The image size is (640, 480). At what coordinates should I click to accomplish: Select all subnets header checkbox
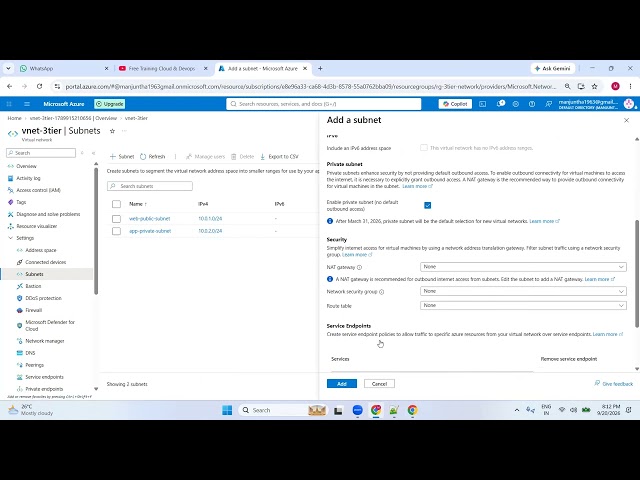(116, 204)
